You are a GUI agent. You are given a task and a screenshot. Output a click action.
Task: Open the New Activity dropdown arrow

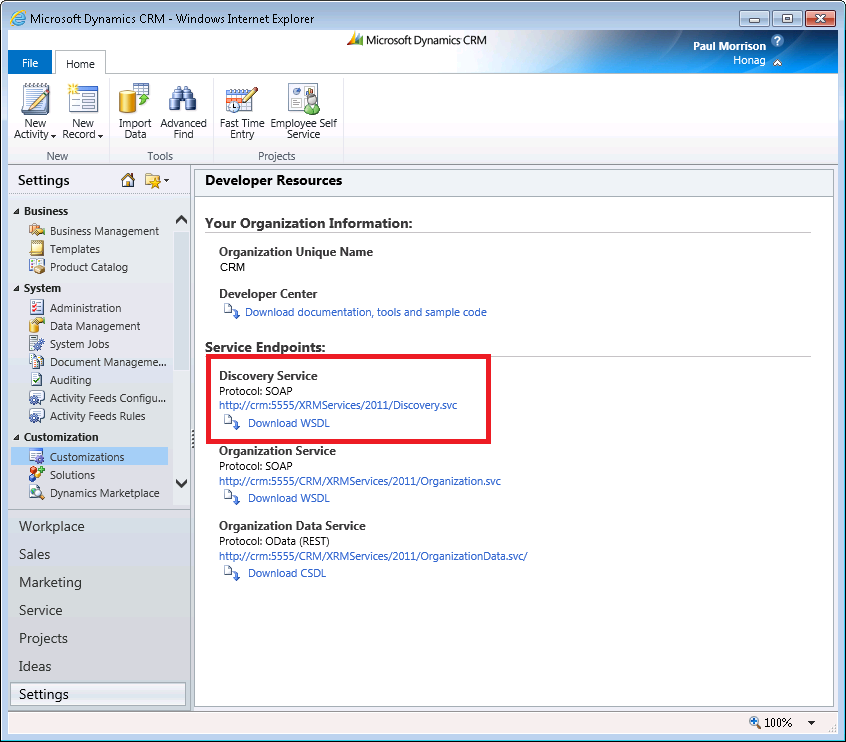(53, 136)
